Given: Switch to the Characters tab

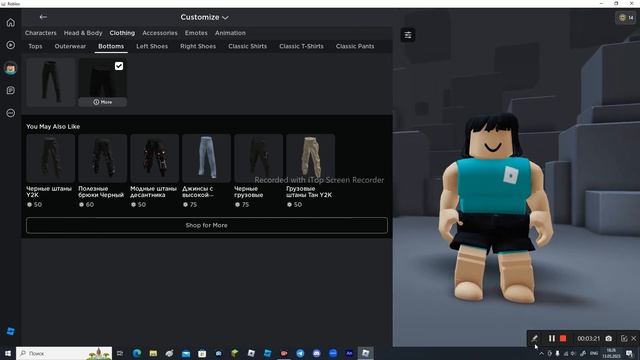Looking at the screenshot, I should click(x=40, y=33).
